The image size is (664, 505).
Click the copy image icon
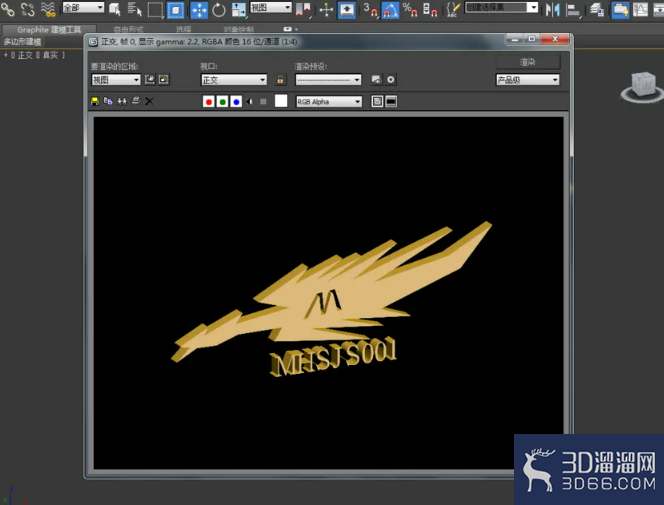108,101
